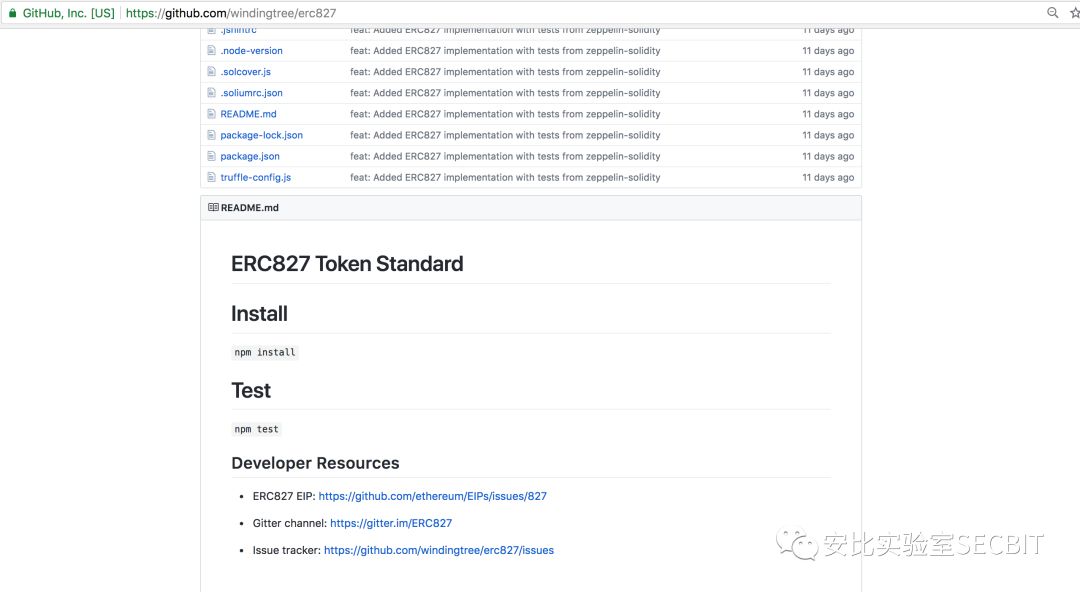Viewport: 1080px width, 592px height.
Task: Open README.md in the file list
Action: pyautogui.click(x=248, y=114)
